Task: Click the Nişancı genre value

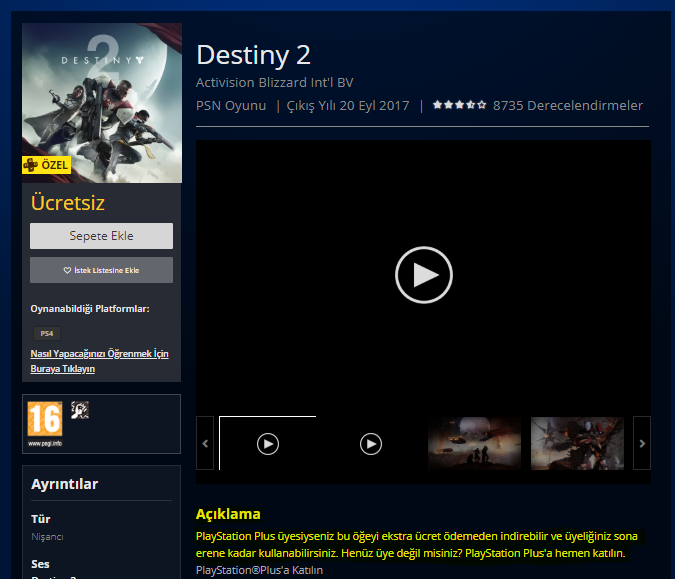Action: coord(47,537)
